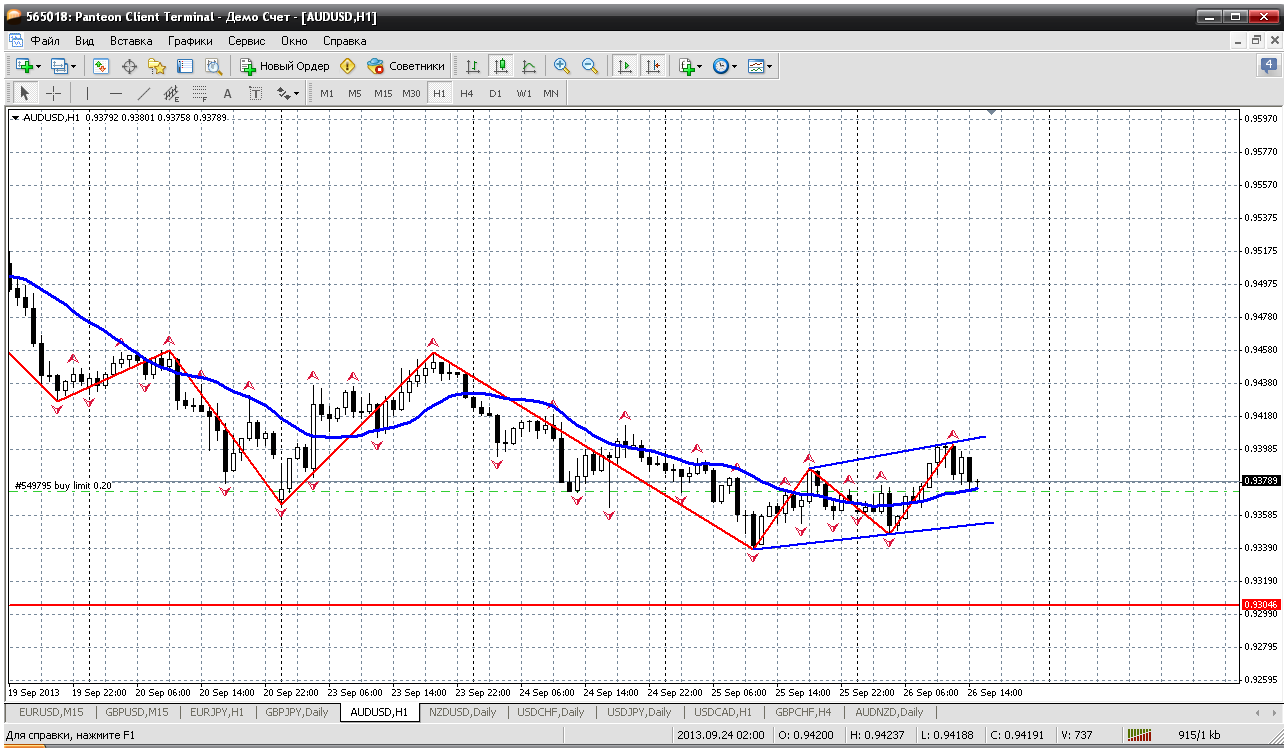Switch to the EURUSD,M15 chart tab
This screenshot has width=1288, height=748.
50,712
